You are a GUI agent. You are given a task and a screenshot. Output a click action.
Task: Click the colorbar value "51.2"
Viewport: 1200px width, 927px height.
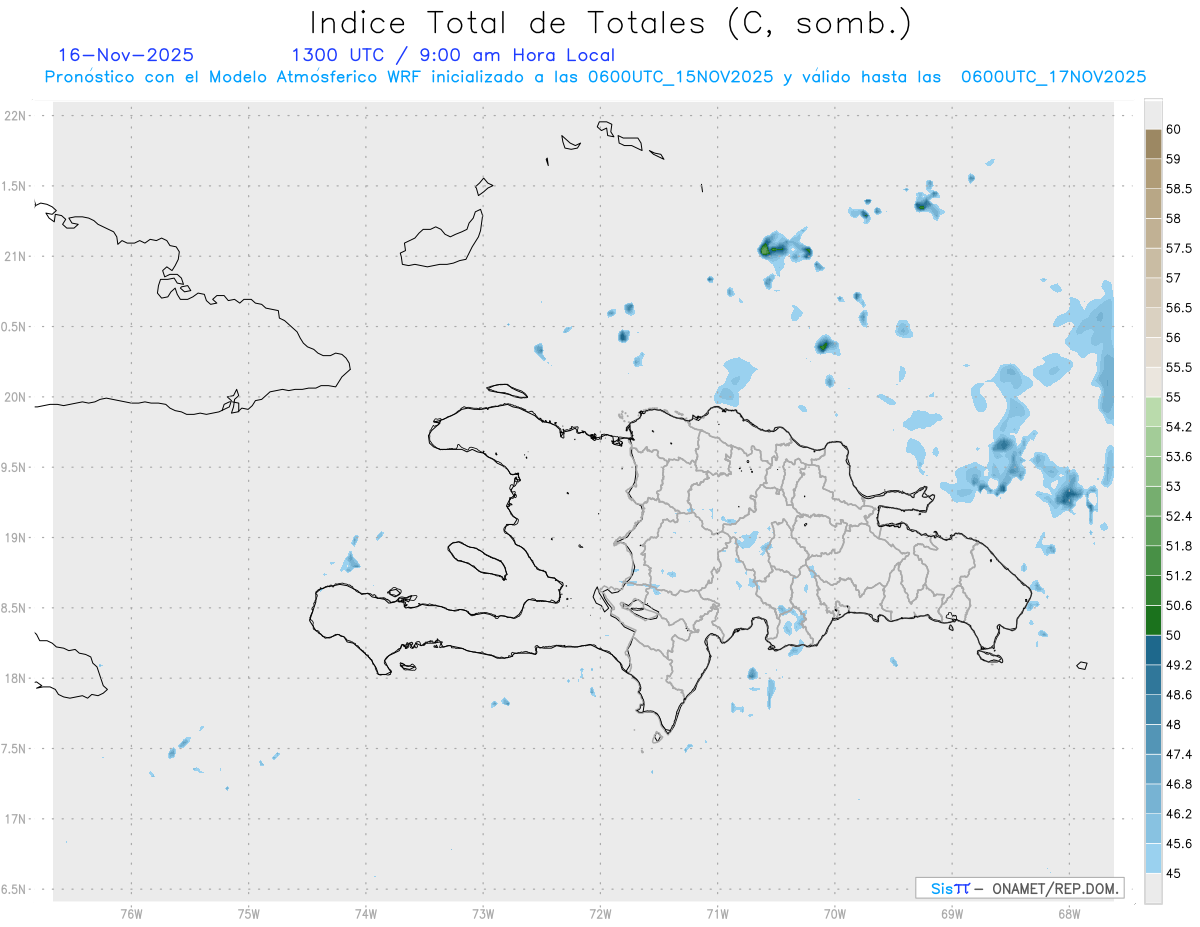coord(1179,576)
